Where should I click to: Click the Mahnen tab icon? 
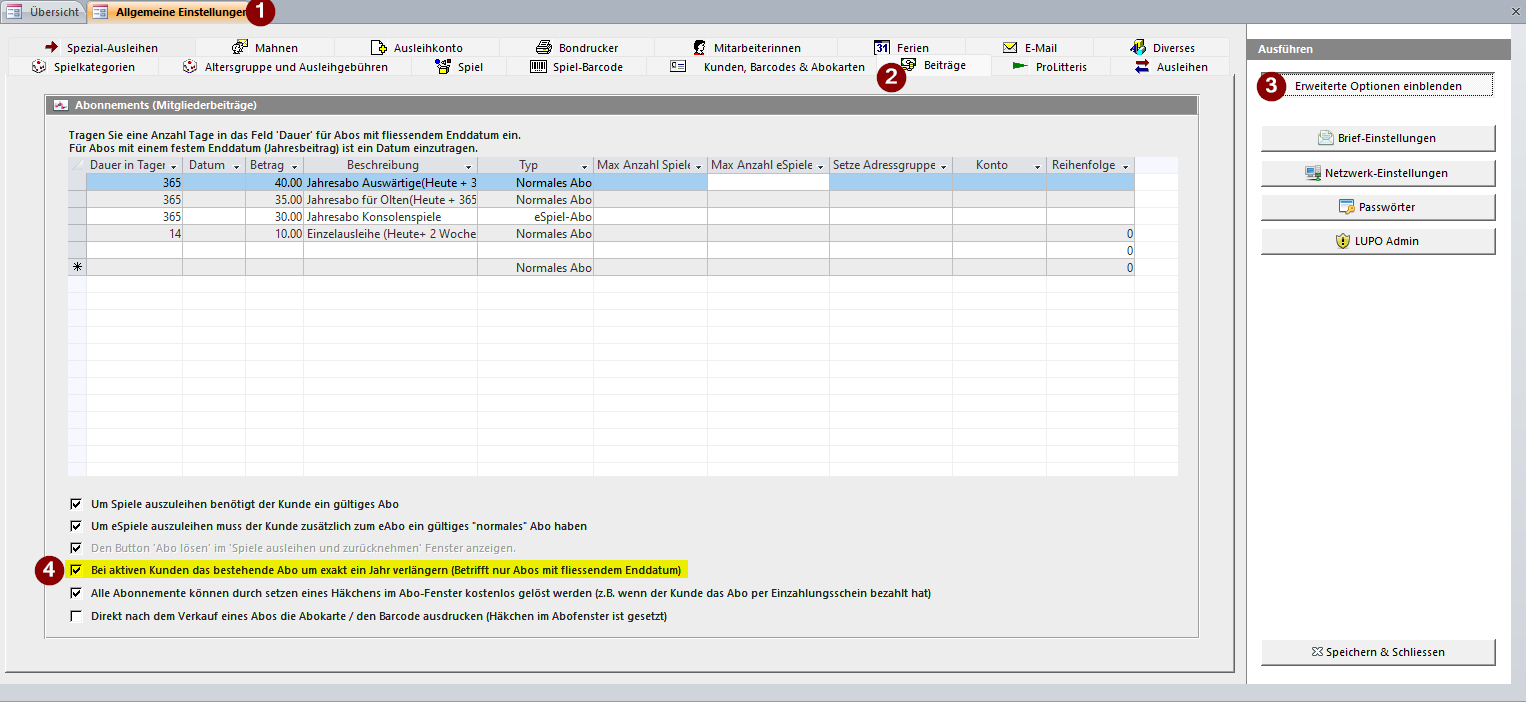click(x=239, y=47)
